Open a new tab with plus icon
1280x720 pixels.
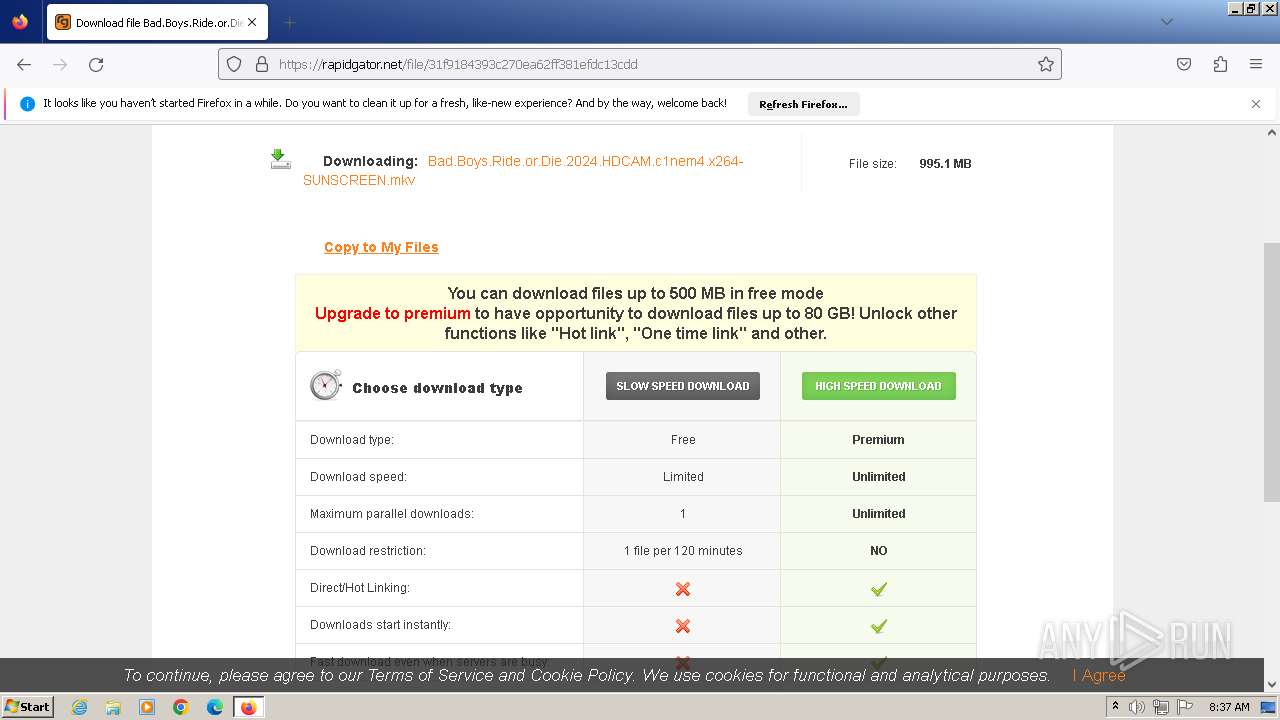pyautogui.click(x=289, y=22)
